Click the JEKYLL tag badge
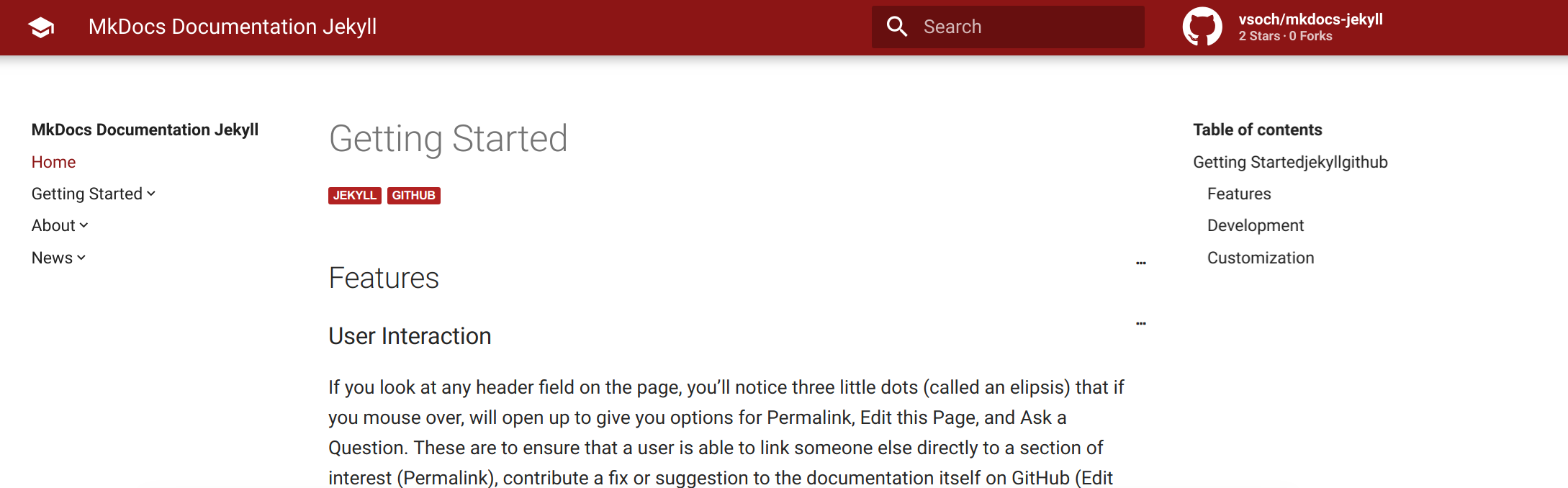 click(355, 196)
